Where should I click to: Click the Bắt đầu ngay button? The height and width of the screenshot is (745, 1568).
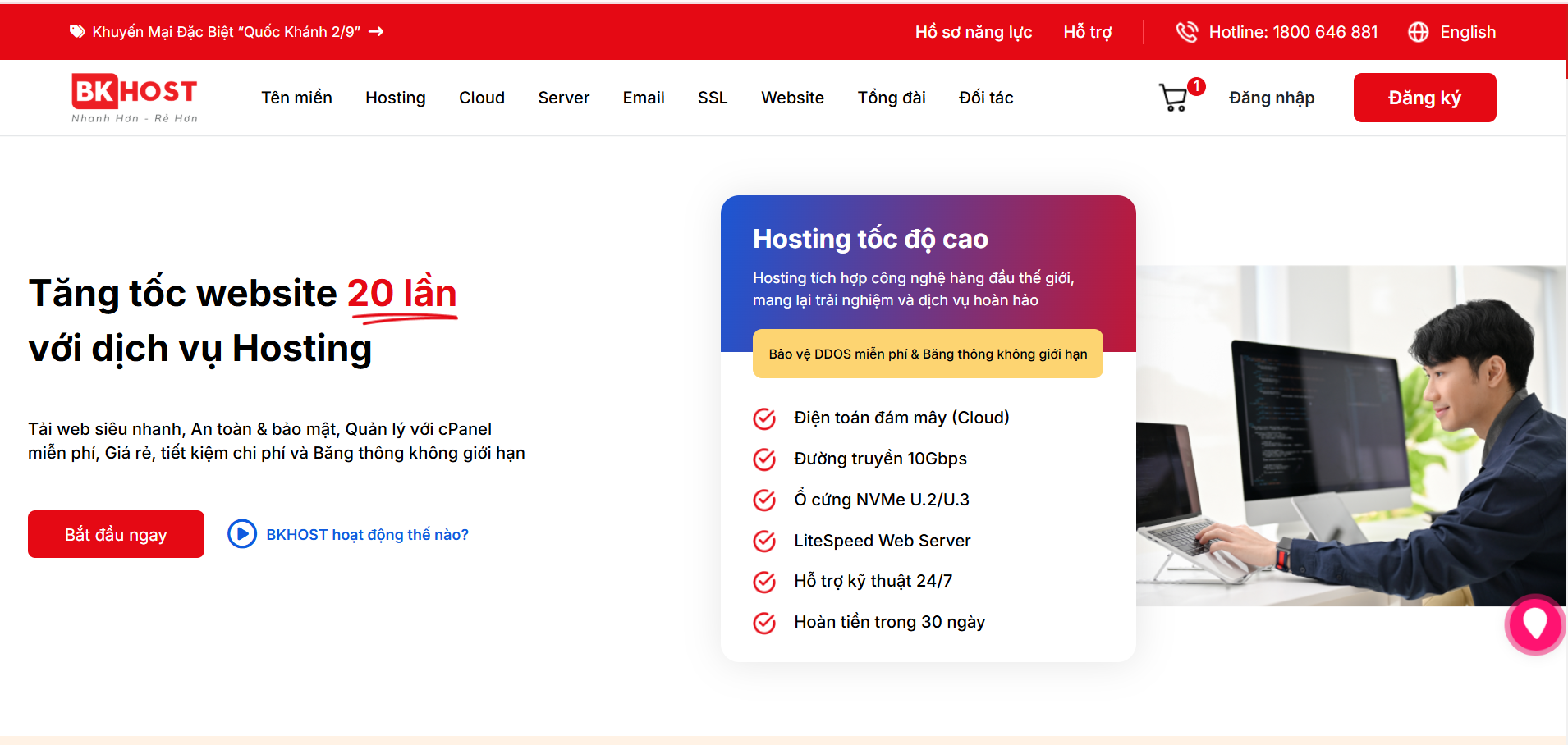pos(116,534)
